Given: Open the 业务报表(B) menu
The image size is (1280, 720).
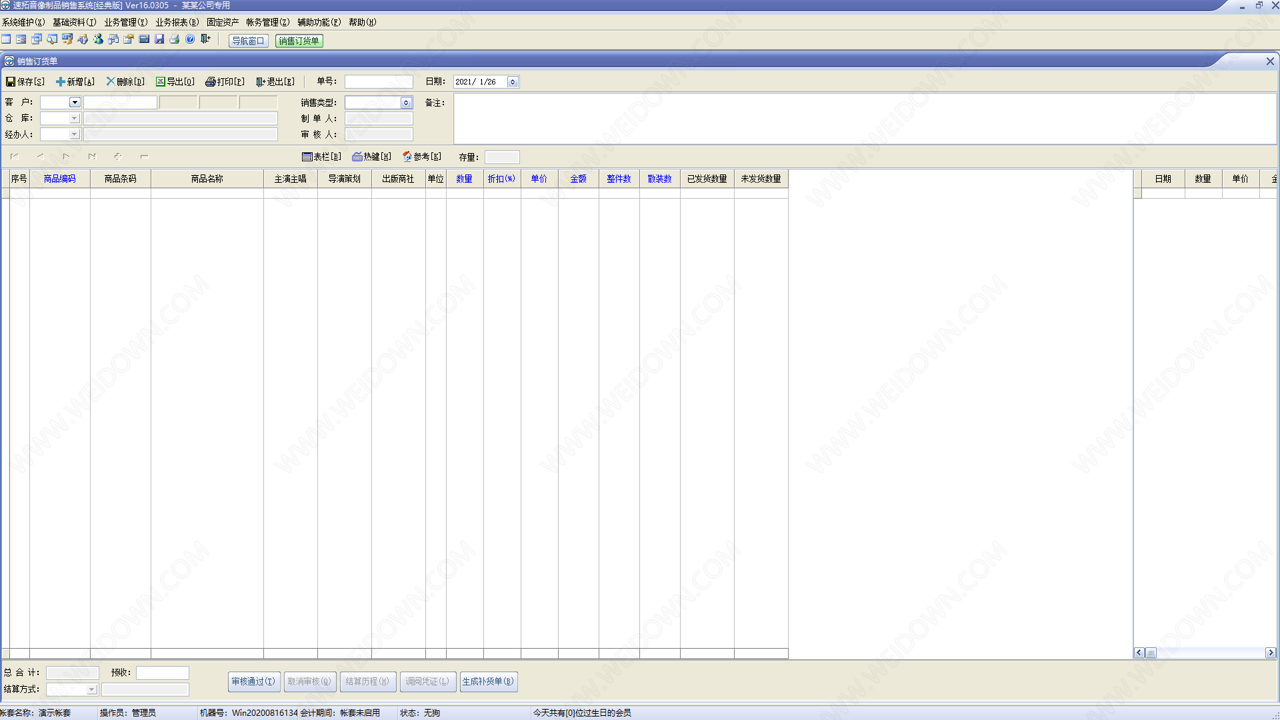Looking at the screenshot, I should pyautogui.click(x=177, y=22).
